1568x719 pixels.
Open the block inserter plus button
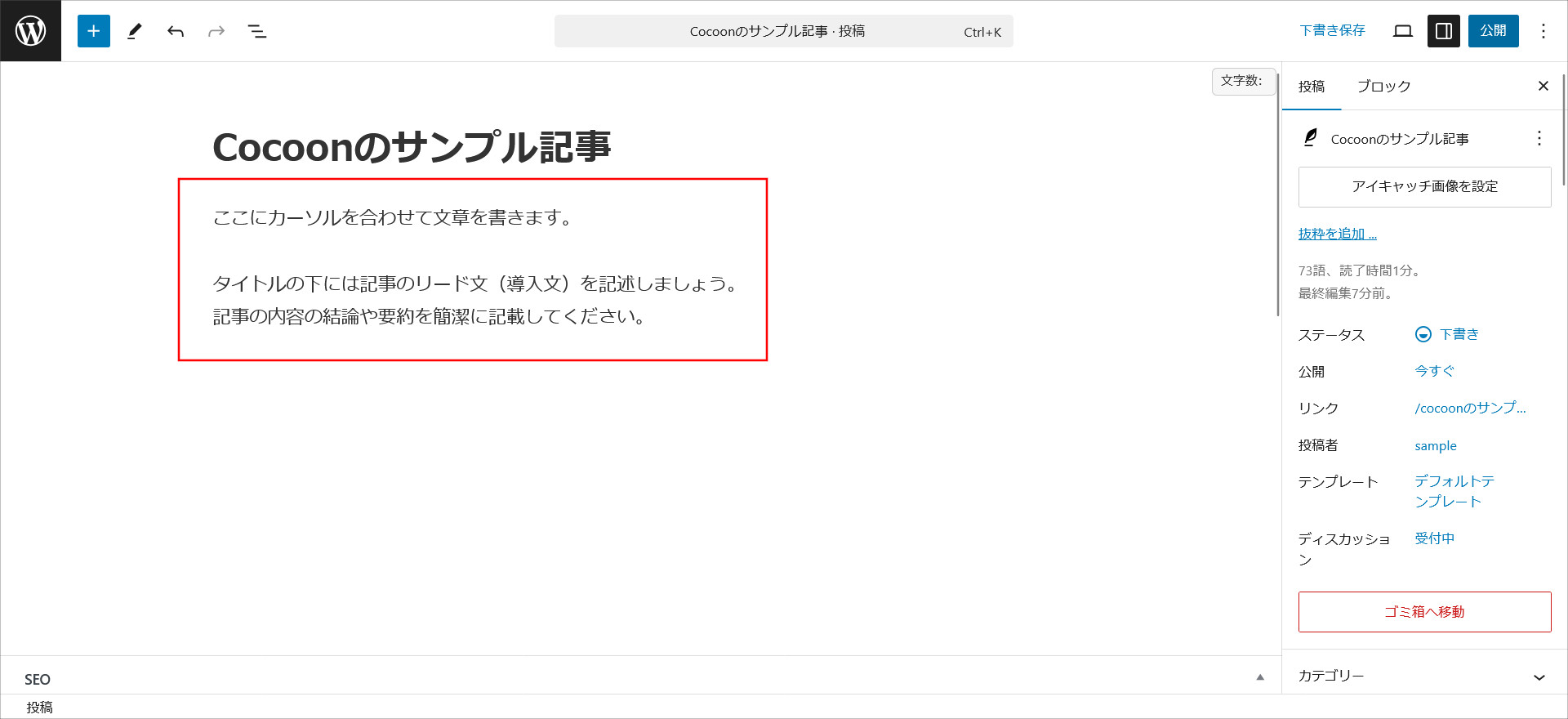click(x=94, y=31)
